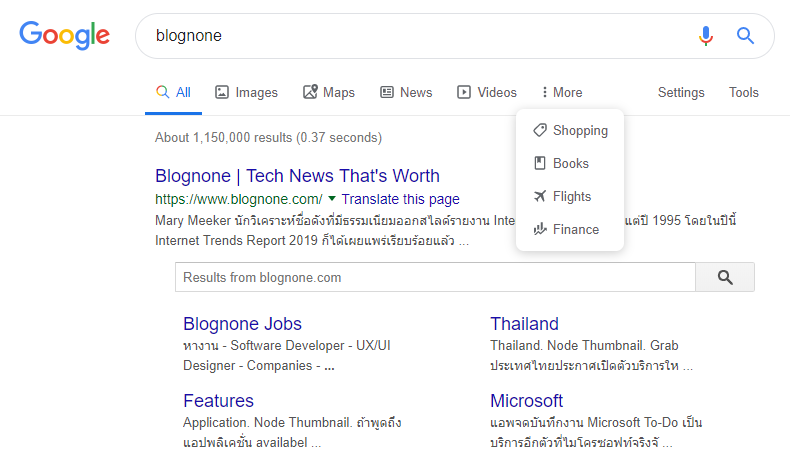Click the Shopping tag icon
This screenshot has width=790, height=464.
point(540,130)
